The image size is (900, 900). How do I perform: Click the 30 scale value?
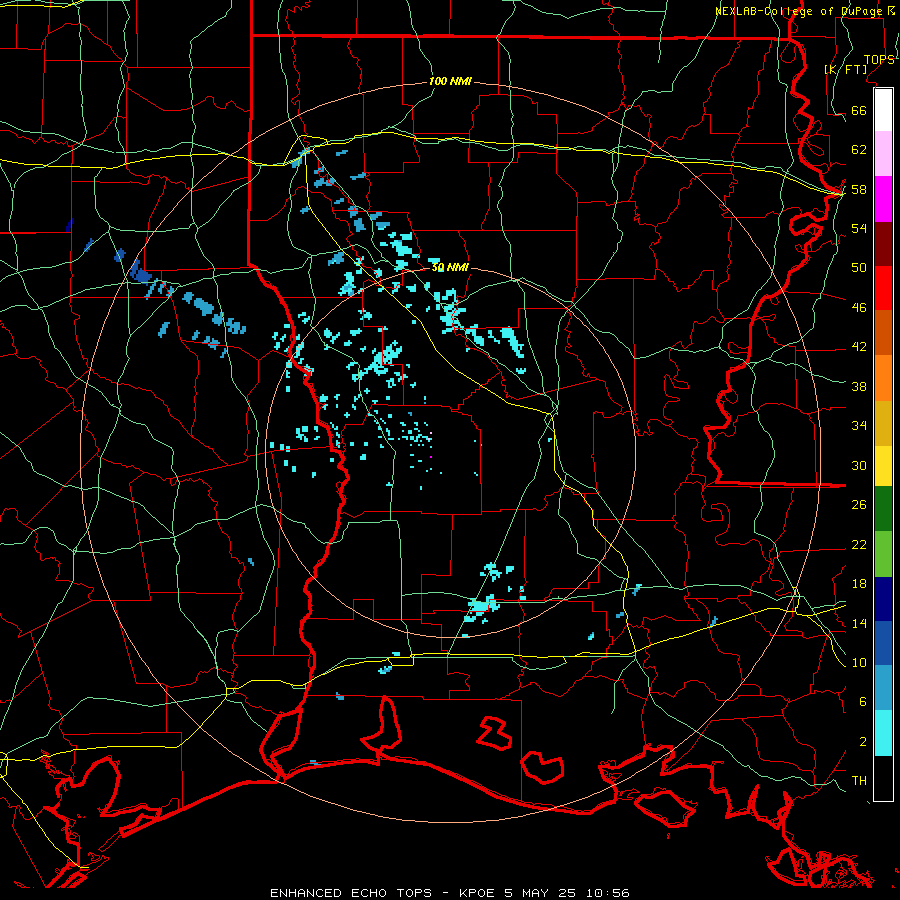pyautogui.click(x=859, y=465)
